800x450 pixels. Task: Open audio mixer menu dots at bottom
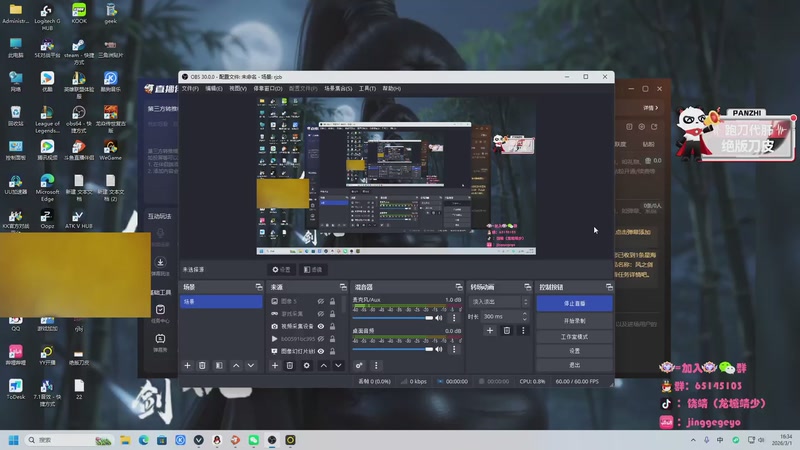(376, 365)
